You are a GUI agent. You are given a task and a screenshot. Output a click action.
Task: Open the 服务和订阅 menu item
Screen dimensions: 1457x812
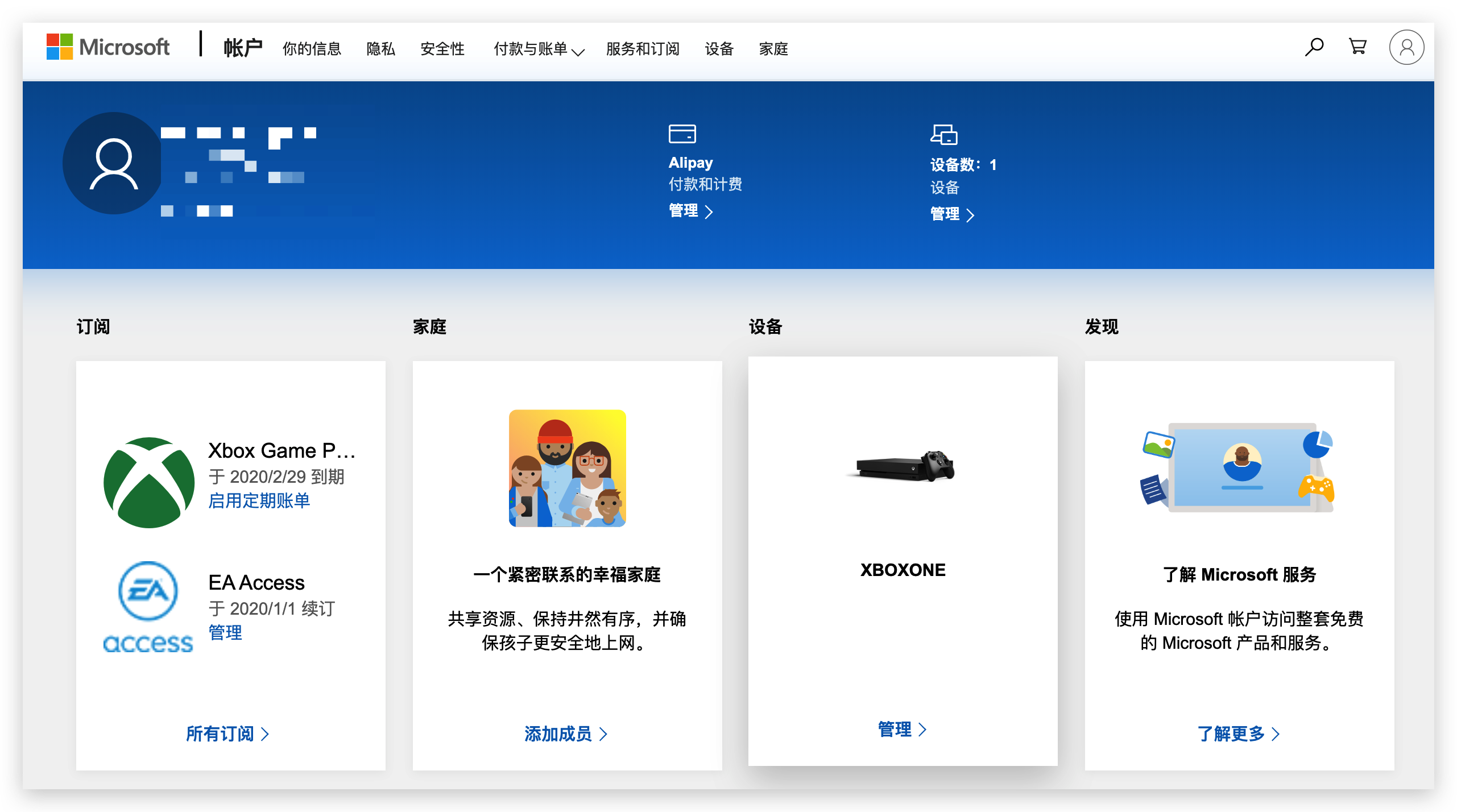643,49
